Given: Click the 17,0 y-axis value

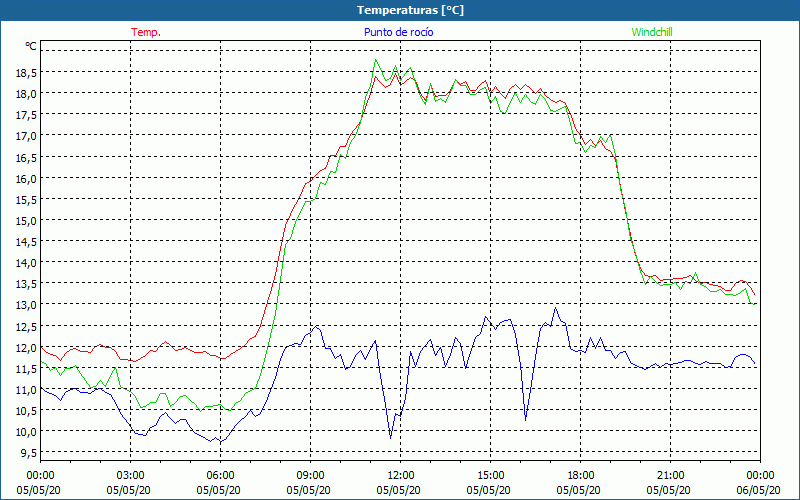Looking at the screenshot, I should click(x=26, y=136).
